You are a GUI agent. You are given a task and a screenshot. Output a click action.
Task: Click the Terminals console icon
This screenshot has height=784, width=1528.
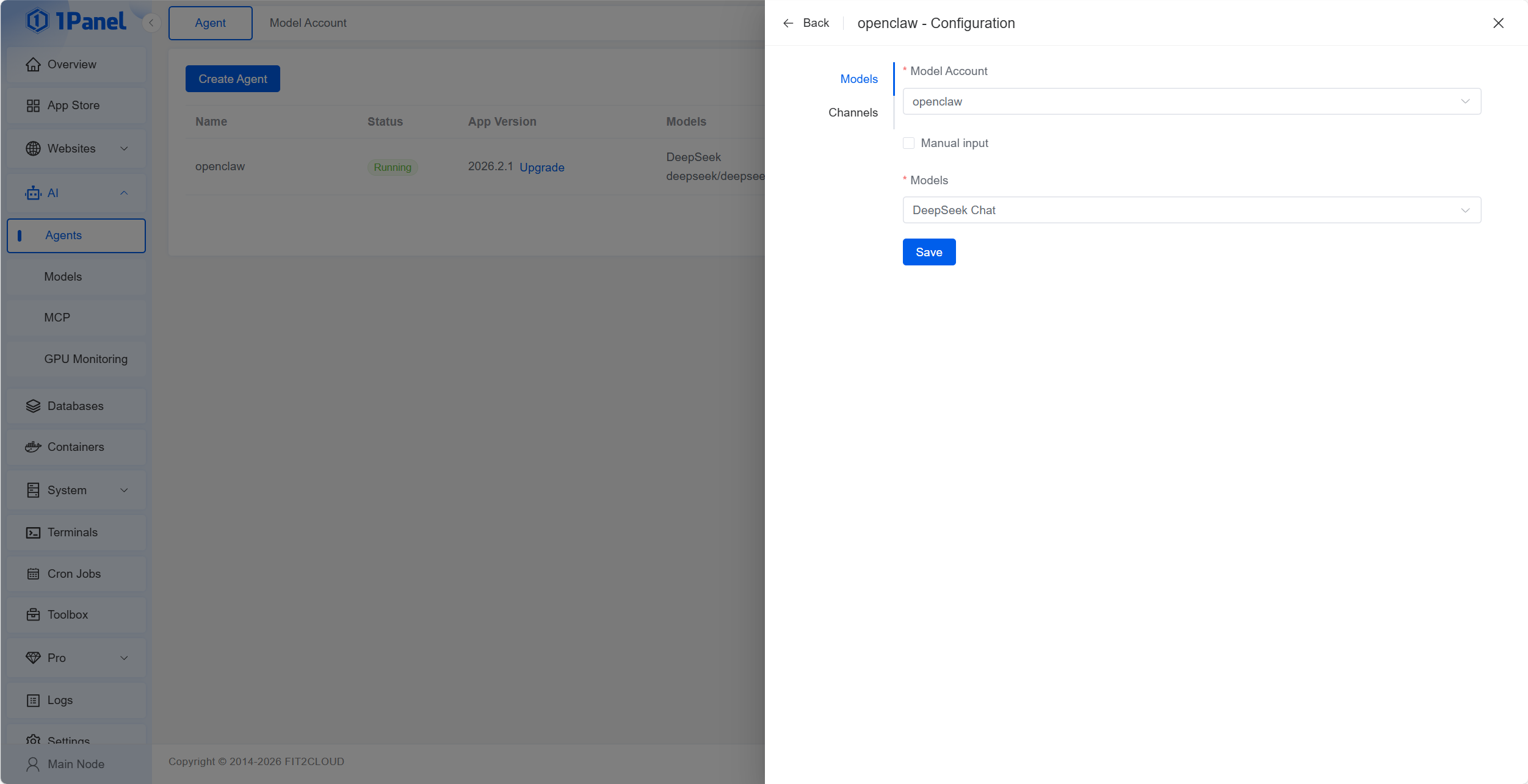coord(33,533)
